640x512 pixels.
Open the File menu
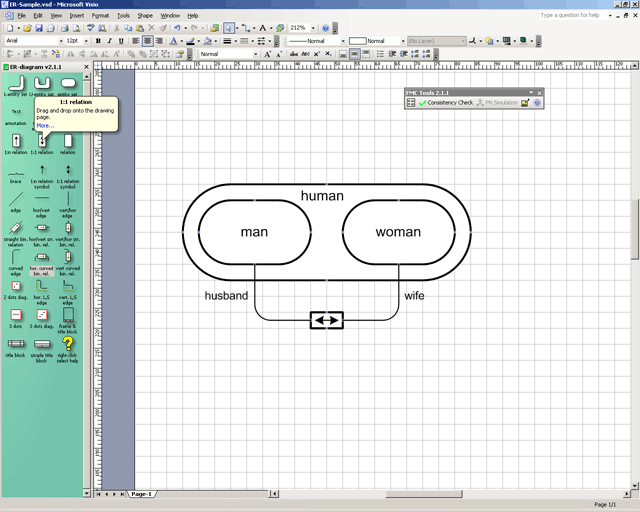pos(22,16)
